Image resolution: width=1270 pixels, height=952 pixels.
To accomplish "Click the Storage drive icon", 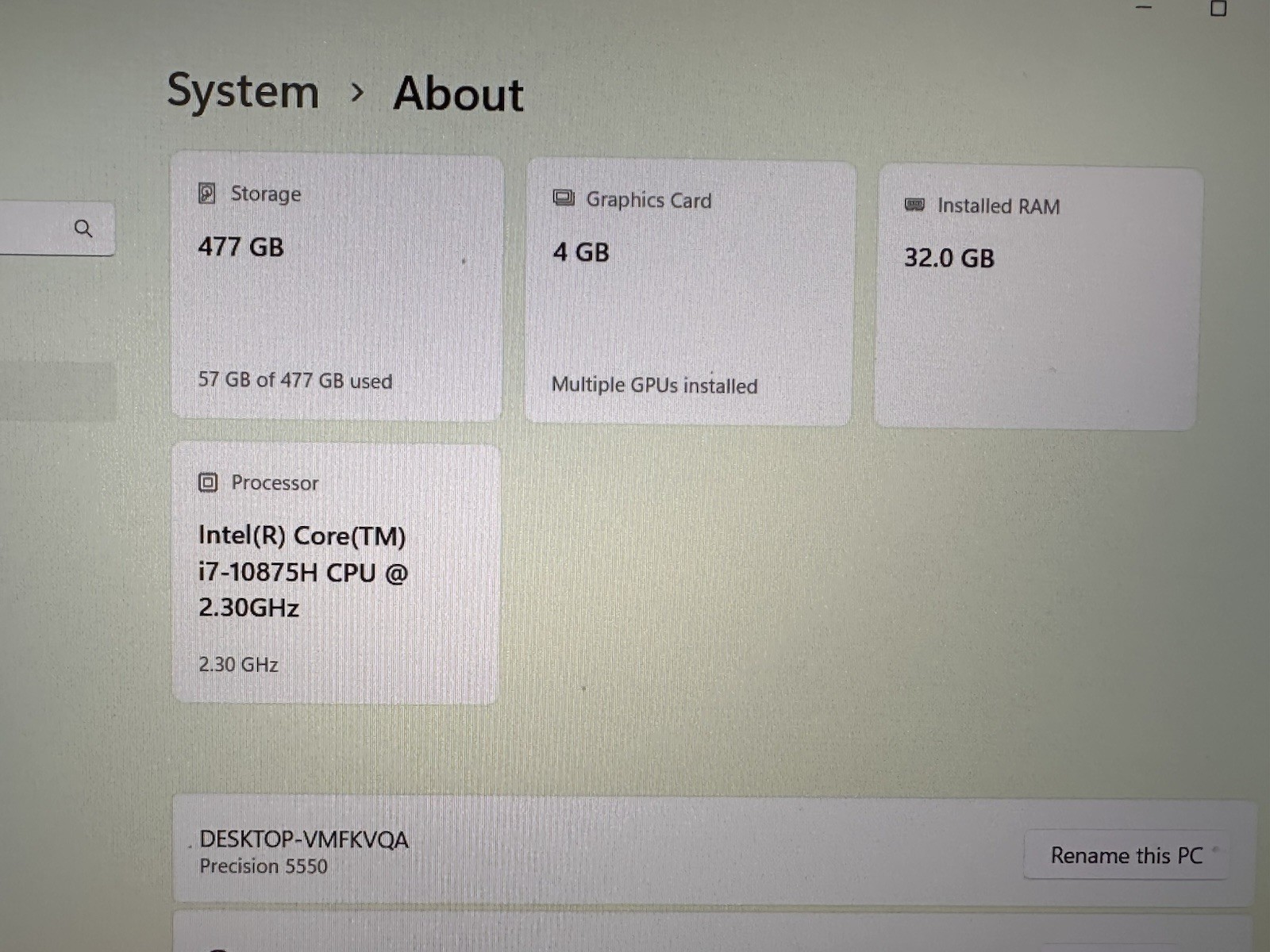I will 207,193.
